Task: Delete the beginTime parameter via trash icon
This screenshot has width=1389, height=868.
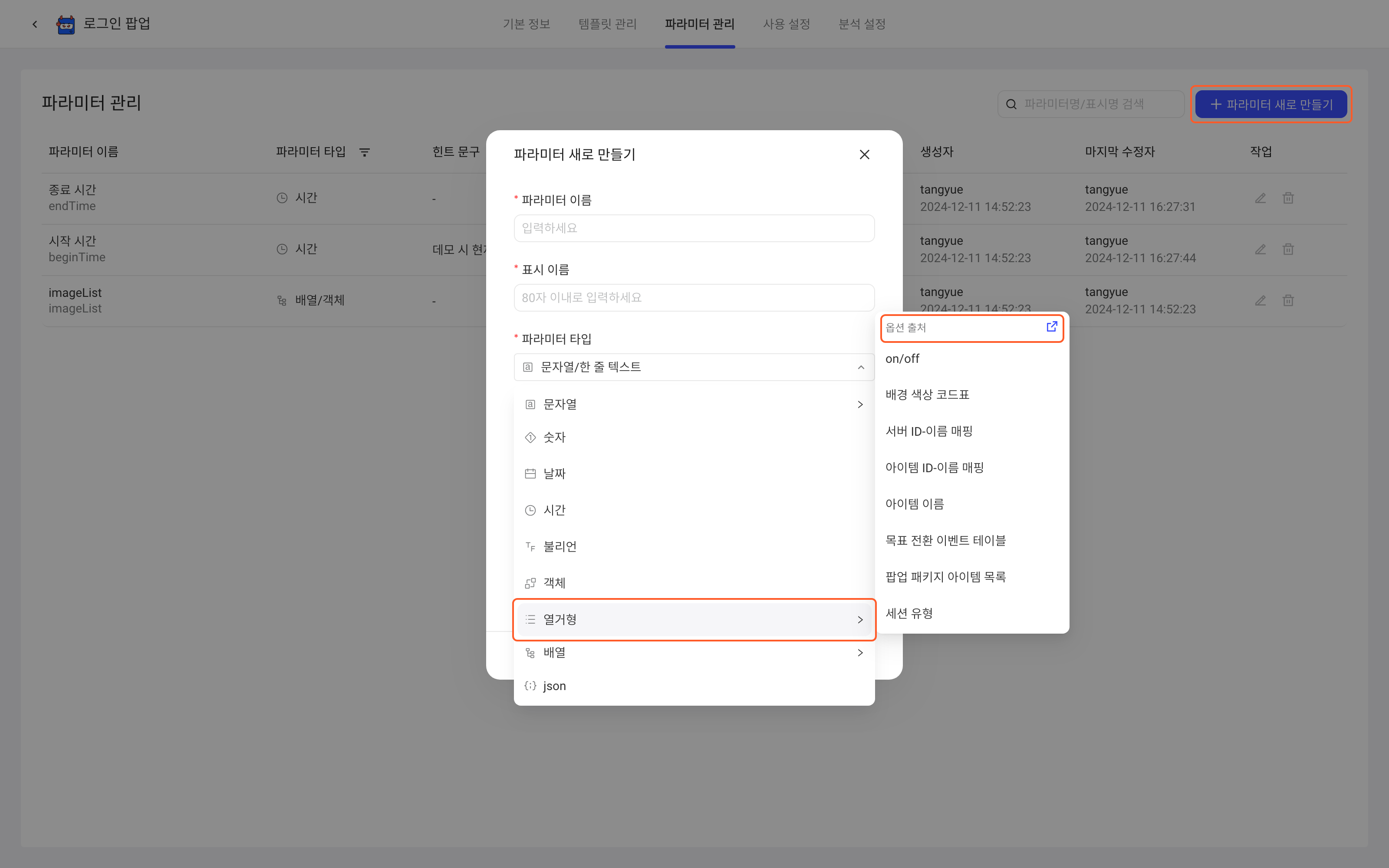Action: 1288,249
